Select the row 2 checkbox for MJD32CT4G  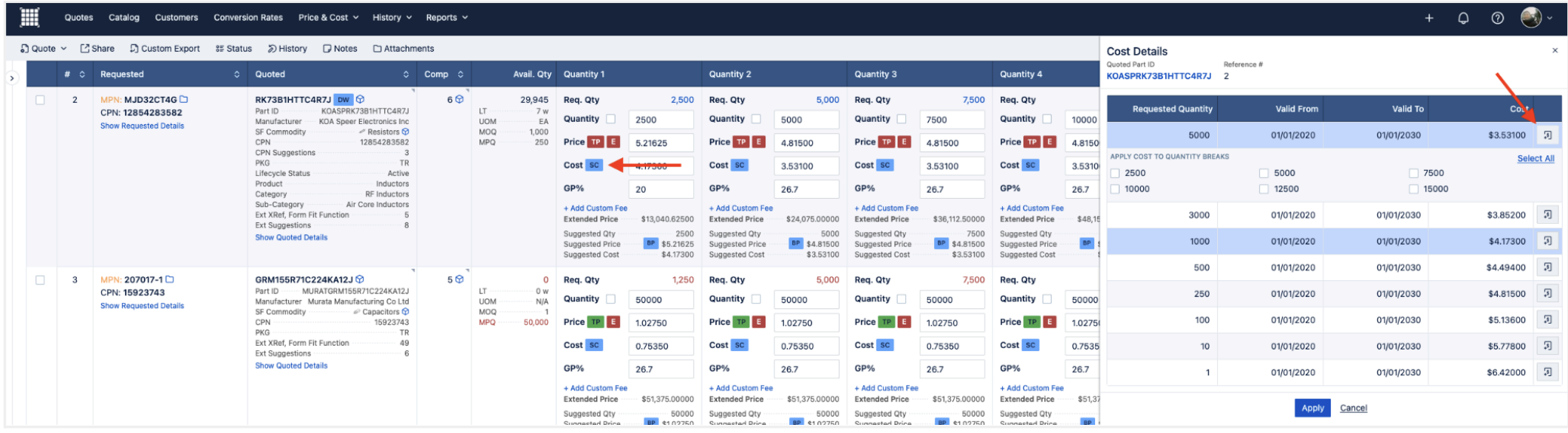point(41,100)
